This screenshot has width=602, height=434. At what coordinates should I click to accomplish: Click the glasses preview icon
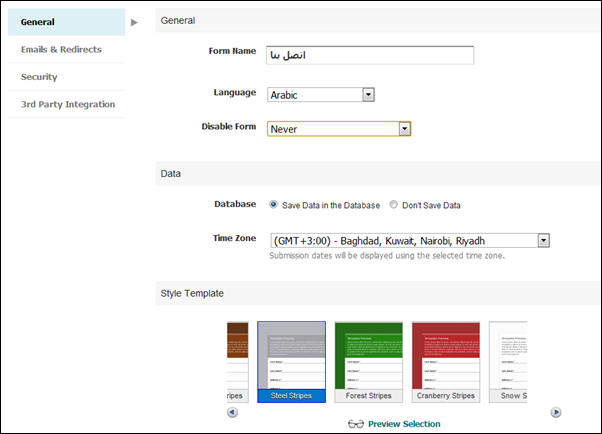(355, 424)
